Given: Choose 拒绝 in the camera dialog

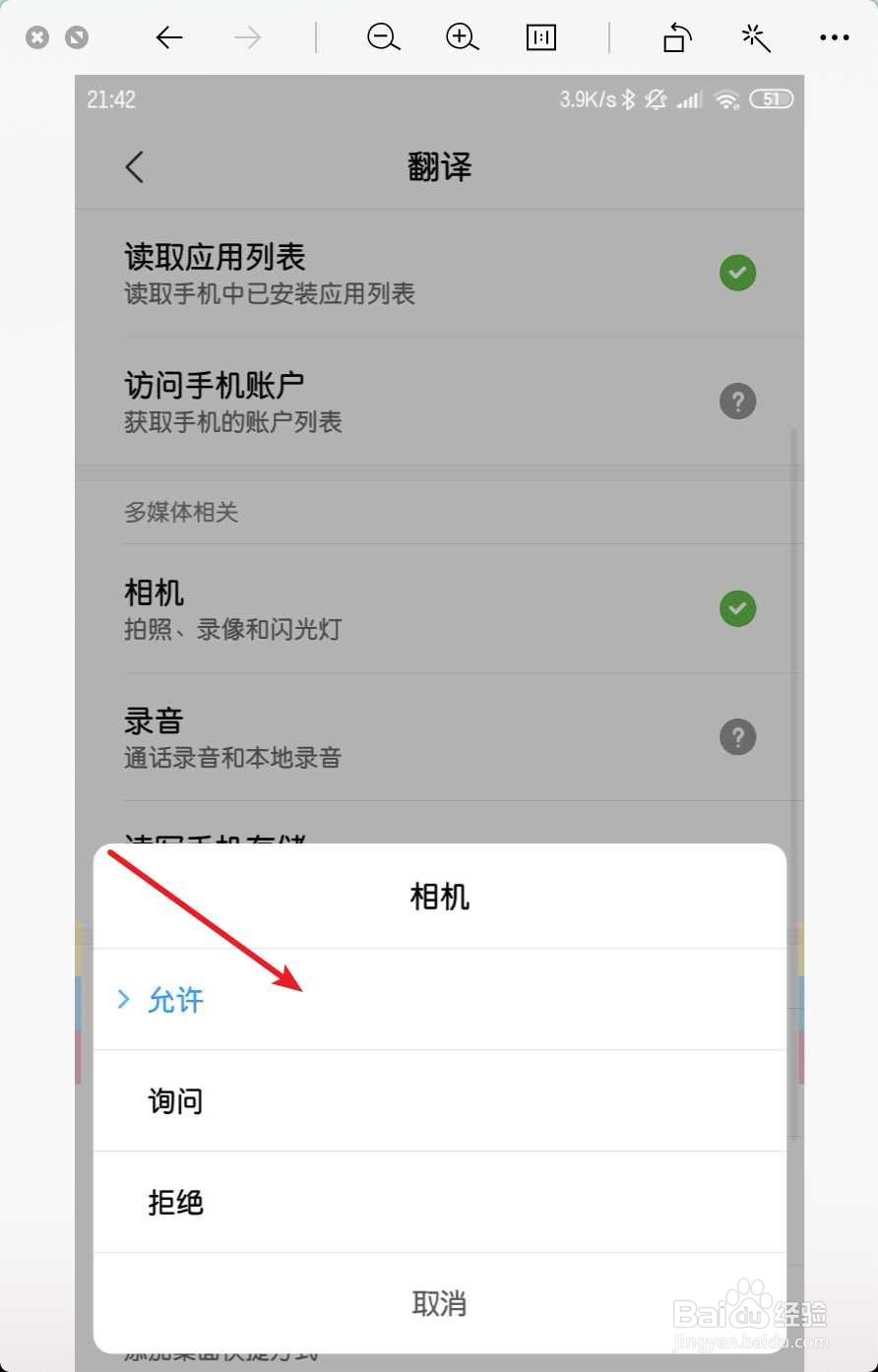Looking at the screenshot, I should click(x=440, y=1203).
